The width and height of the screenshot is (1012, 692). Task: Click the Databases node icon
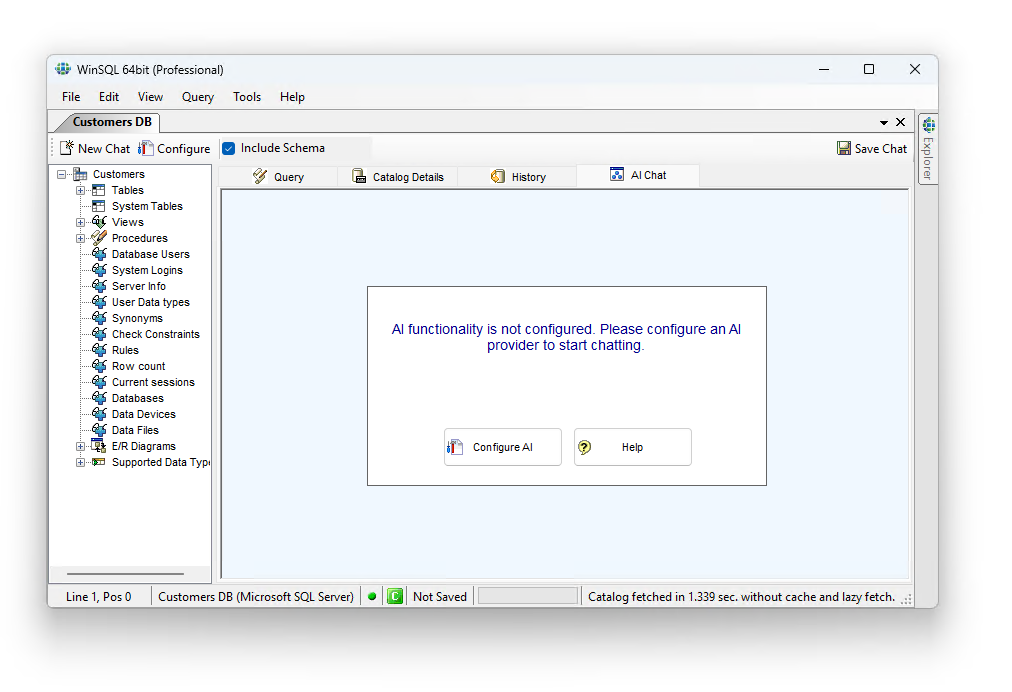pyautogui.click(x=99, y=398)
